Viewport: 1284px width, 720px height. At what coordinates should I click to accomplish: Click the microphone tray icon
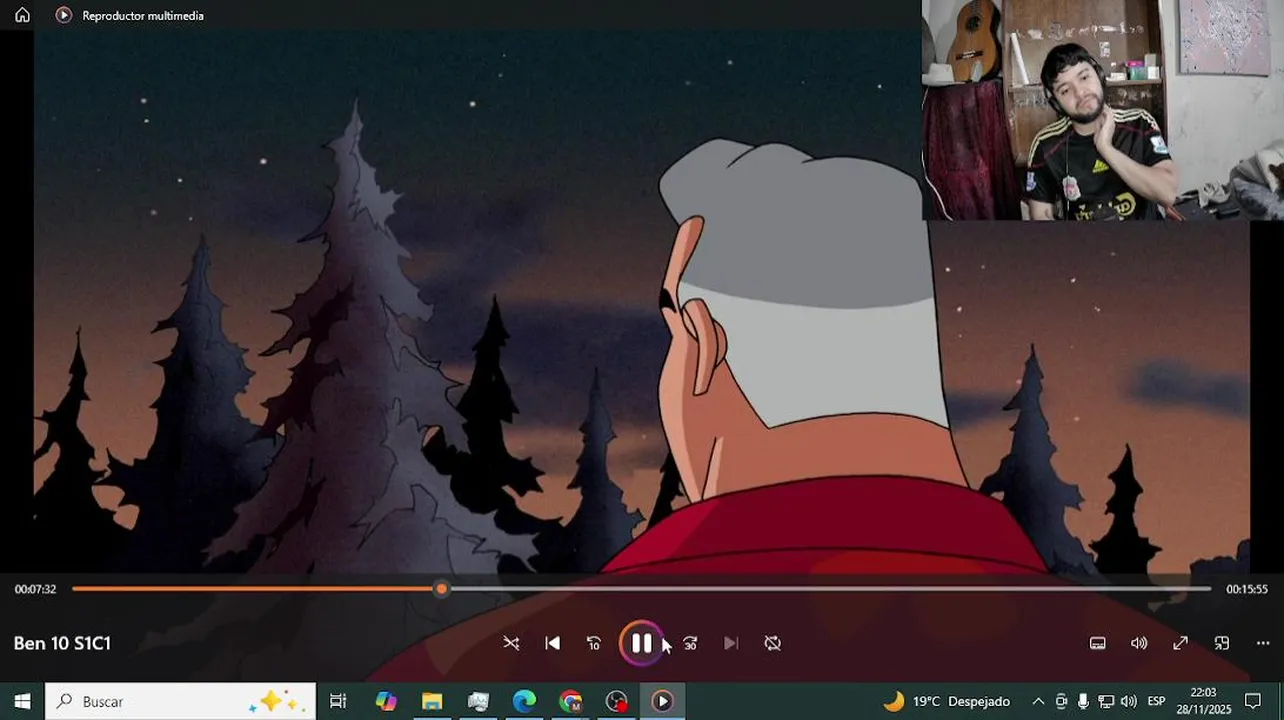coord(1083,701)
